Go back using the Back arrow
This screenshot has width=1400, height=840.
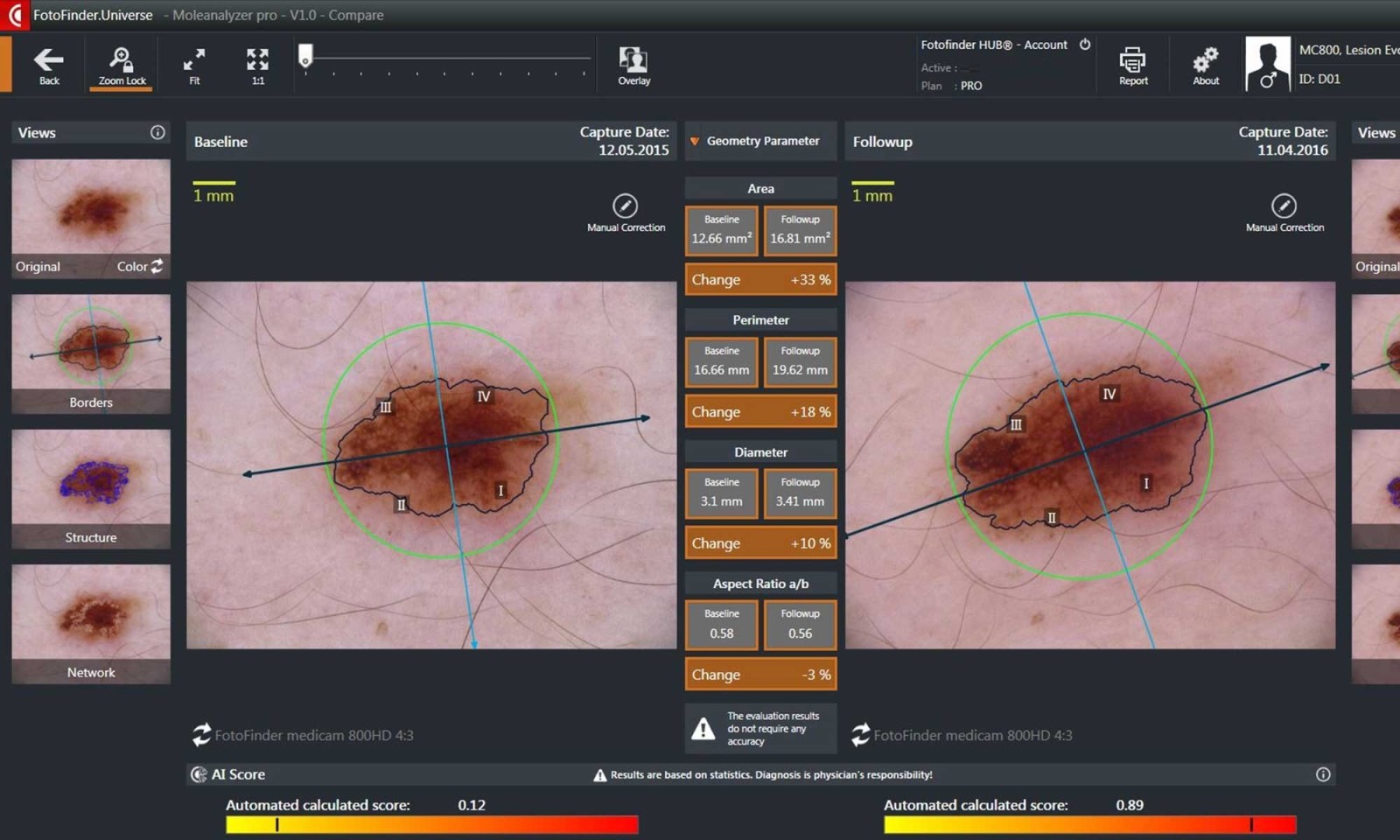49,66
